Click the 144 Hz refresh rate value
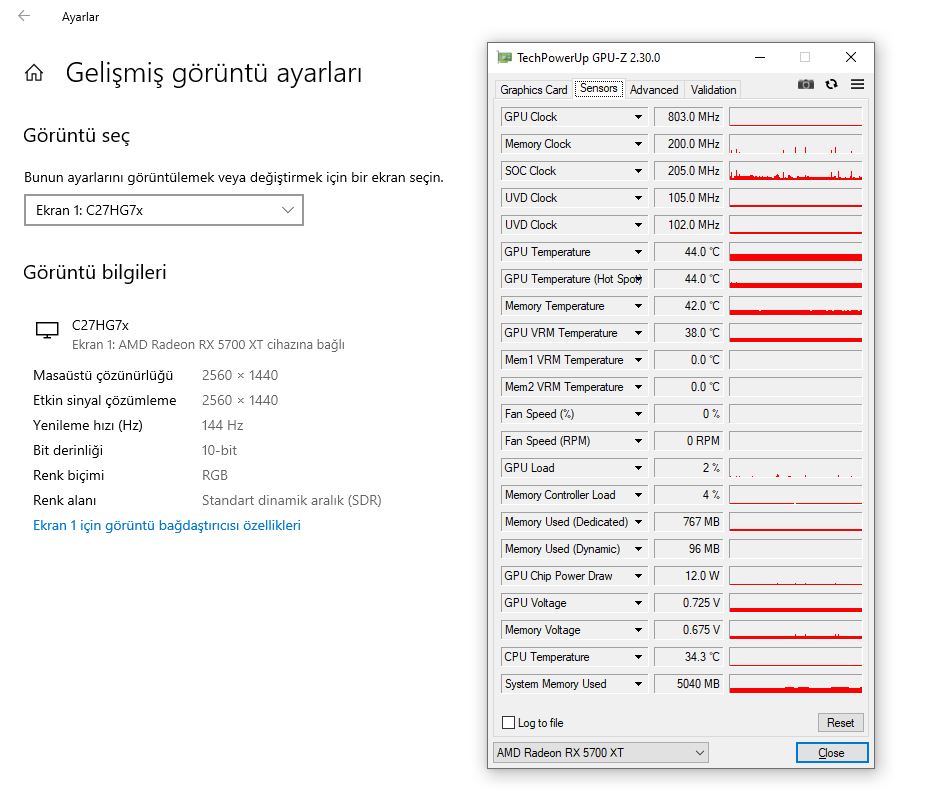The width and height of the screenshot is (926, 807). tap(222, 425)
